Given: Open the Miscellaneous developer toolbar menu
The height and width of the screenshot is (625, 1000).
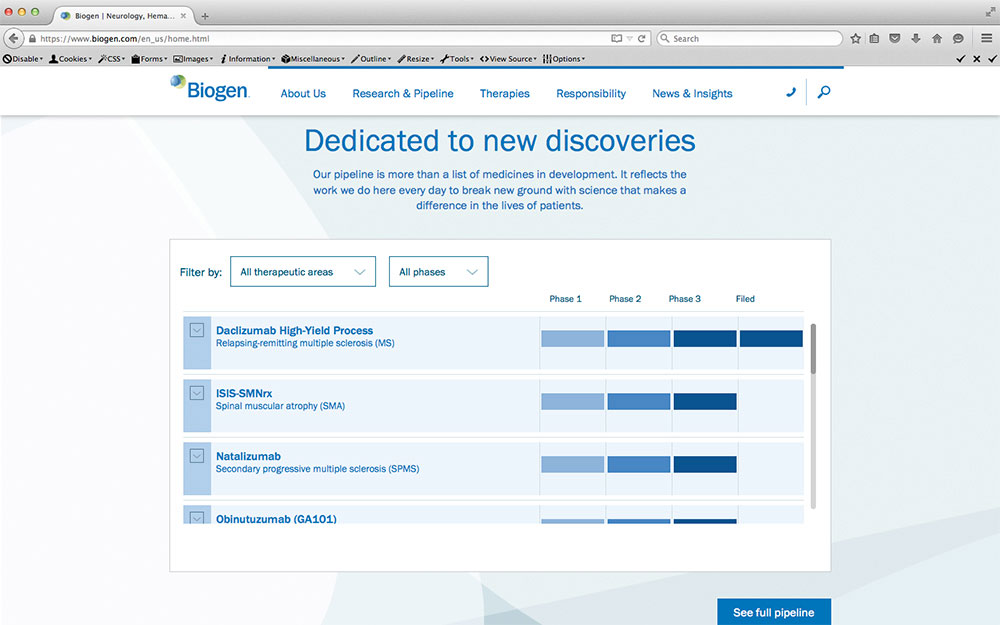Looking at the screenshot, I should [x=312, y=59].
